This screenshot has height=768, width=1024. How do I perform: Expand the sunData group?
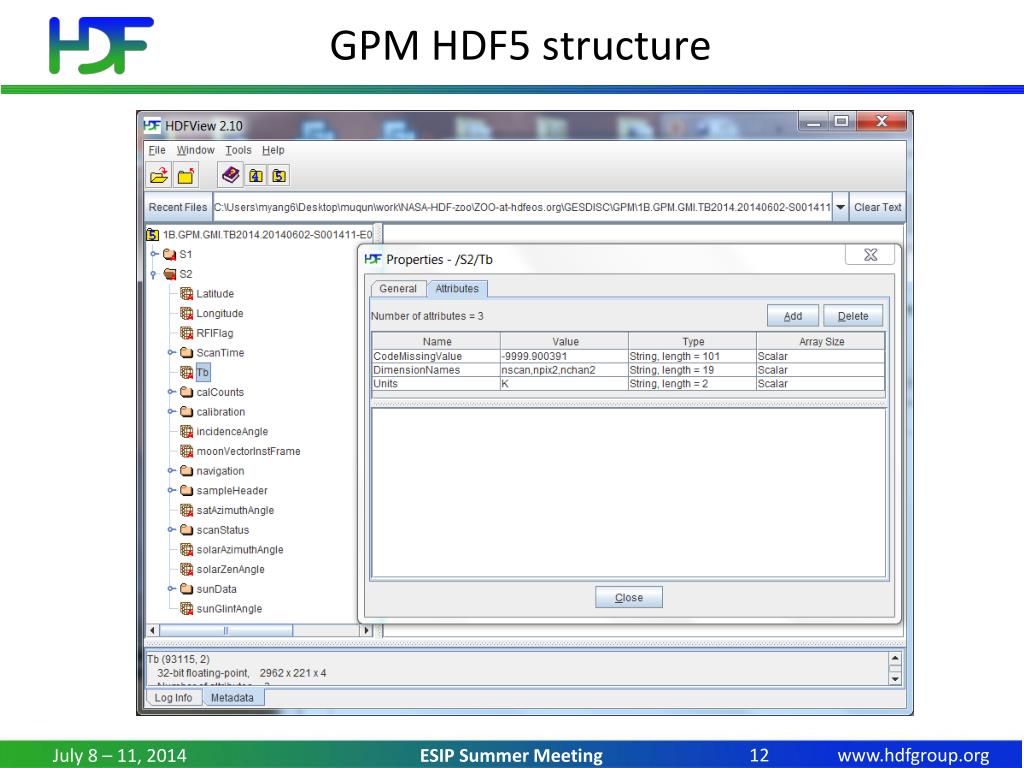pos(171,589)
